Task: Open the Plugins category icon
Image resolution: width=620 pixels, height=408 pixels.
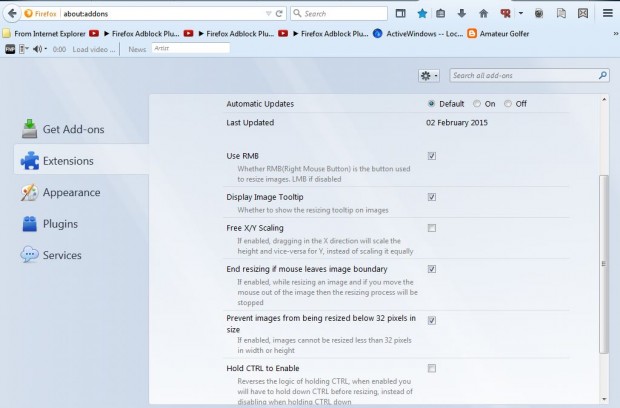Action: [30, 224]
